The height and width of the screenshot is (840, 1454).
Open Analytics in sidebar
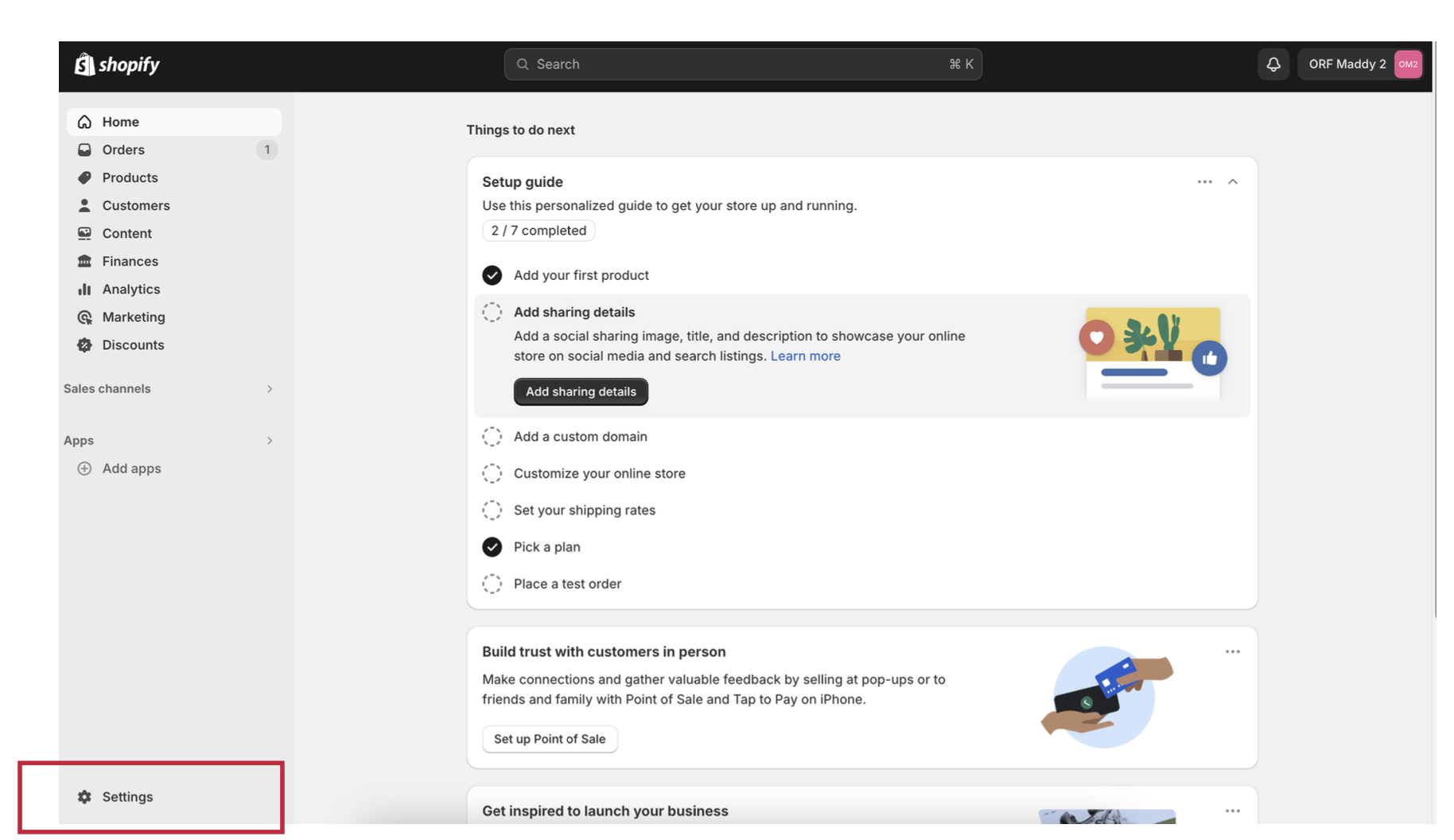173,289
